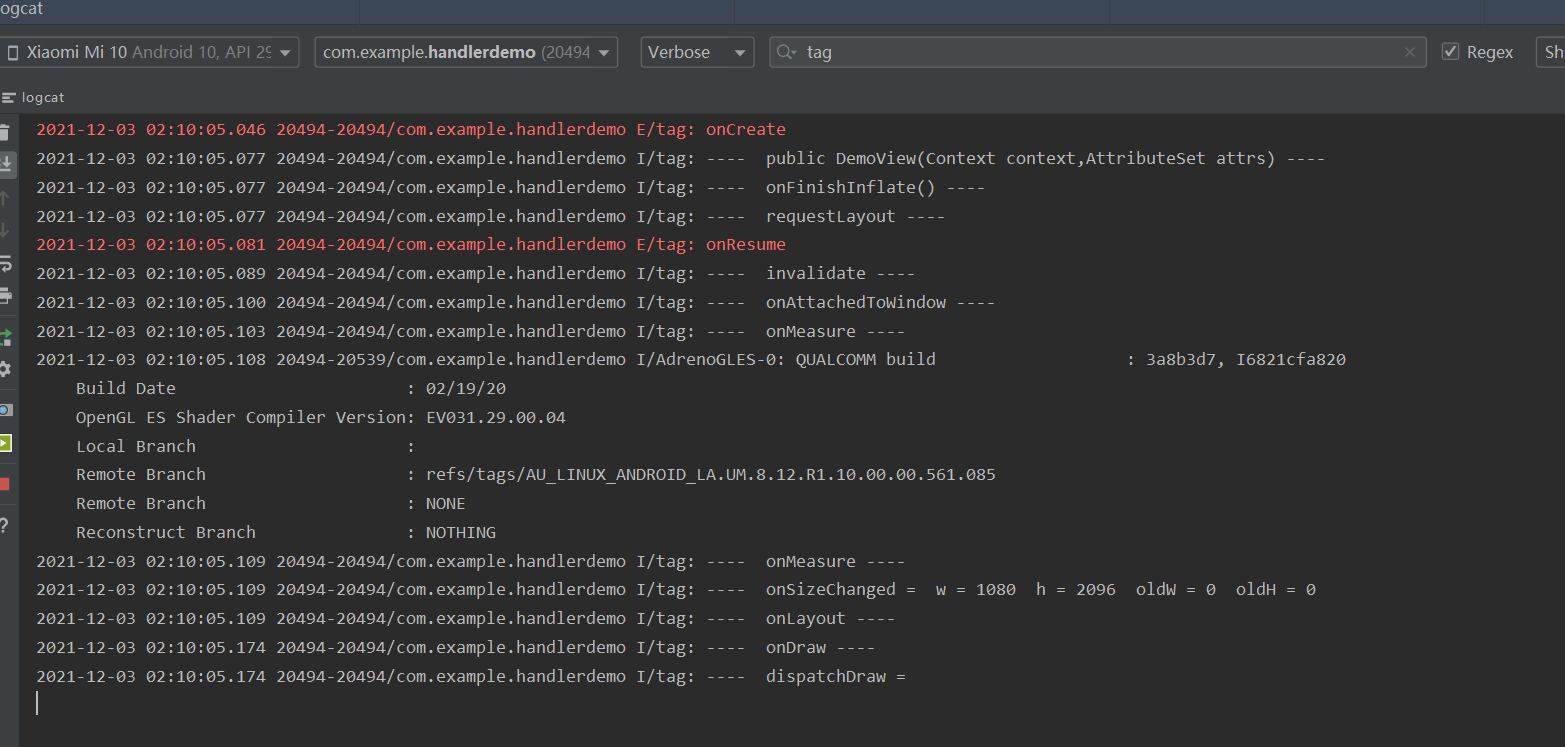Open logcat help question mark icon
Screen dimensions: 1565x747
[x=4, y=525]
